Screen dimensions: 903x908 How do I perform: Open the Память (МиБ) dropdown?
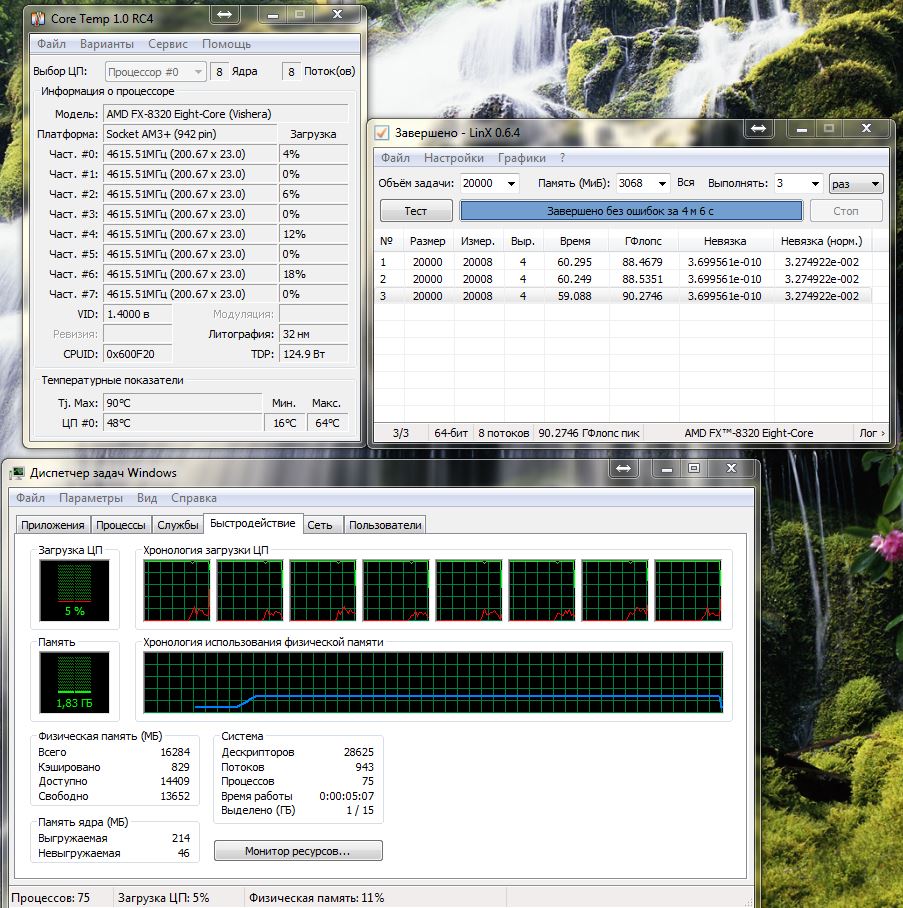[x=661, y=184]
